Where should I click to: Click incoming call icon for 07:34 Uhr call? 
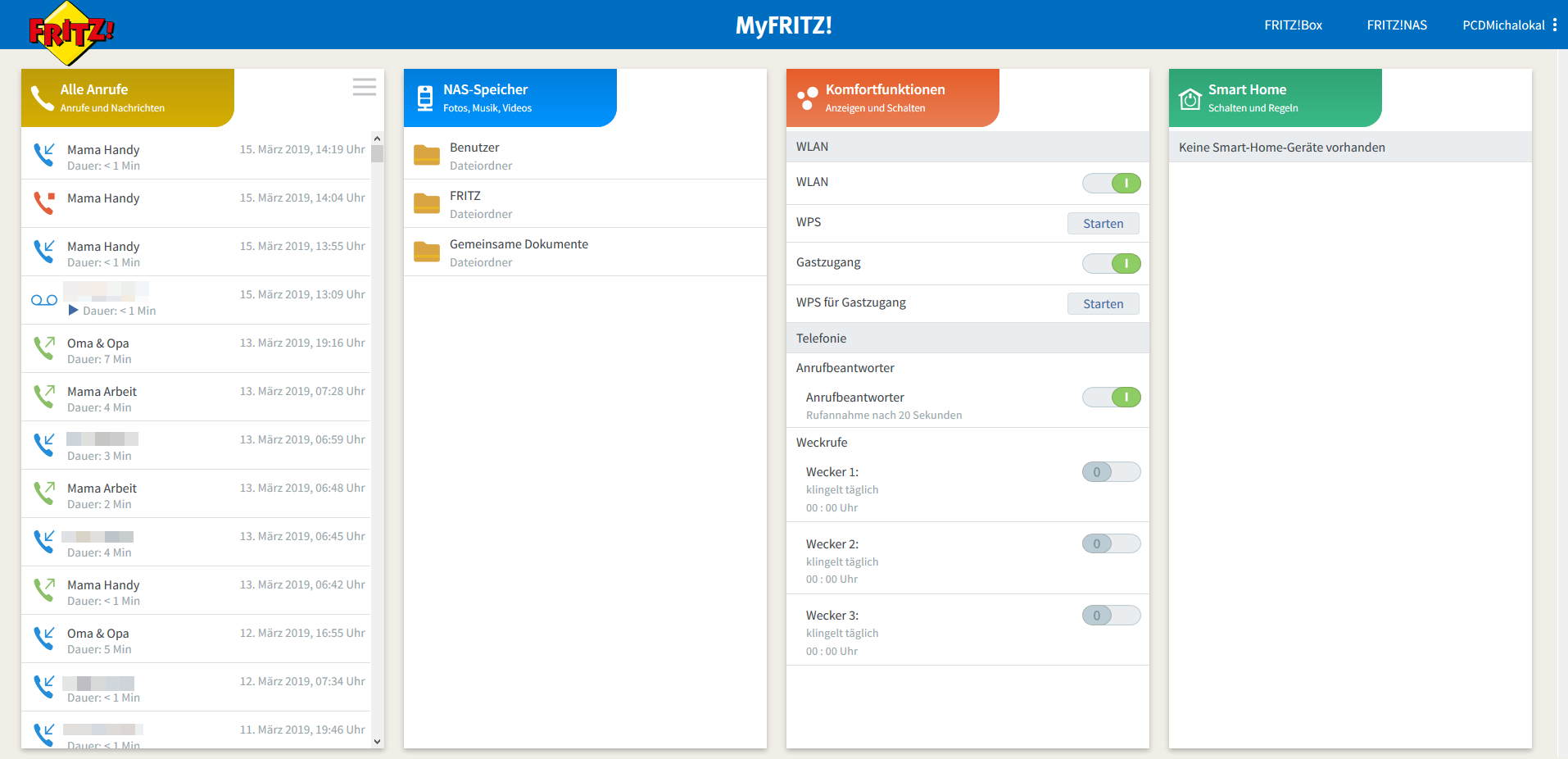click(x=44, y=686)
